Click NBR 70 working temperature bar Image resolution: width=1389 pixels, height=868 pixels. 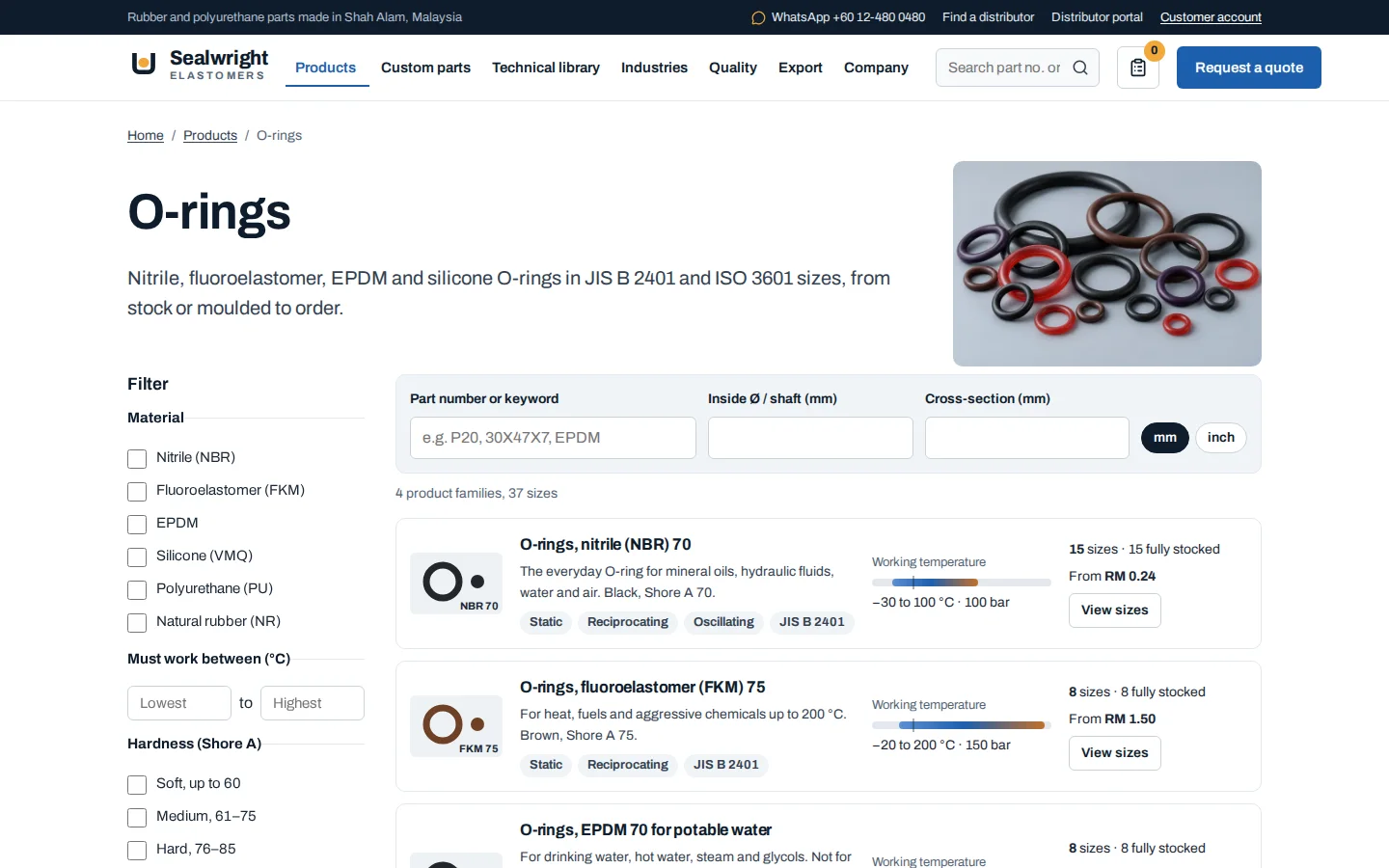tap(962, 583)
